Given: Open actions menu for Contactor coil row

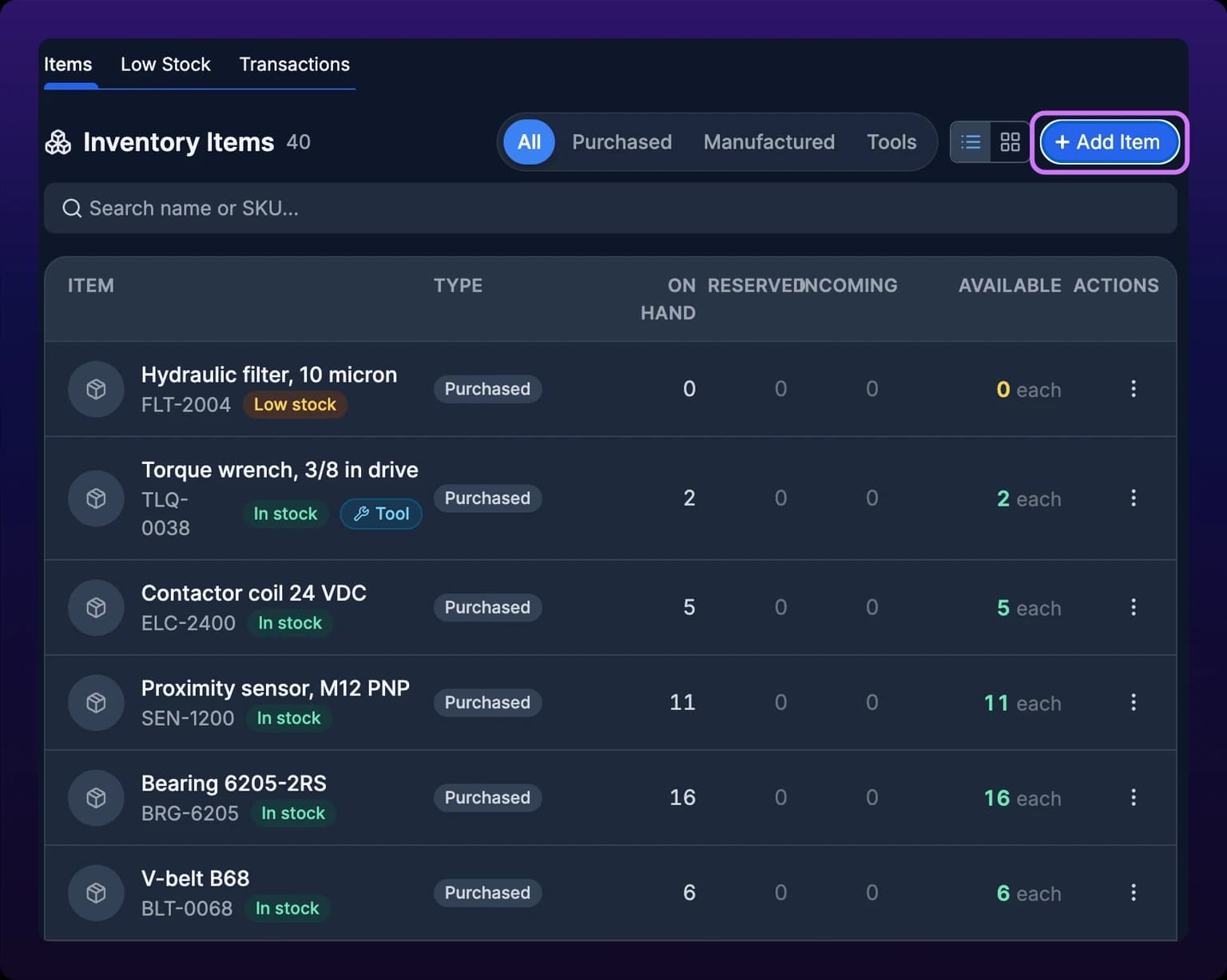Looking at the screenshot, I should point(1133,607).
